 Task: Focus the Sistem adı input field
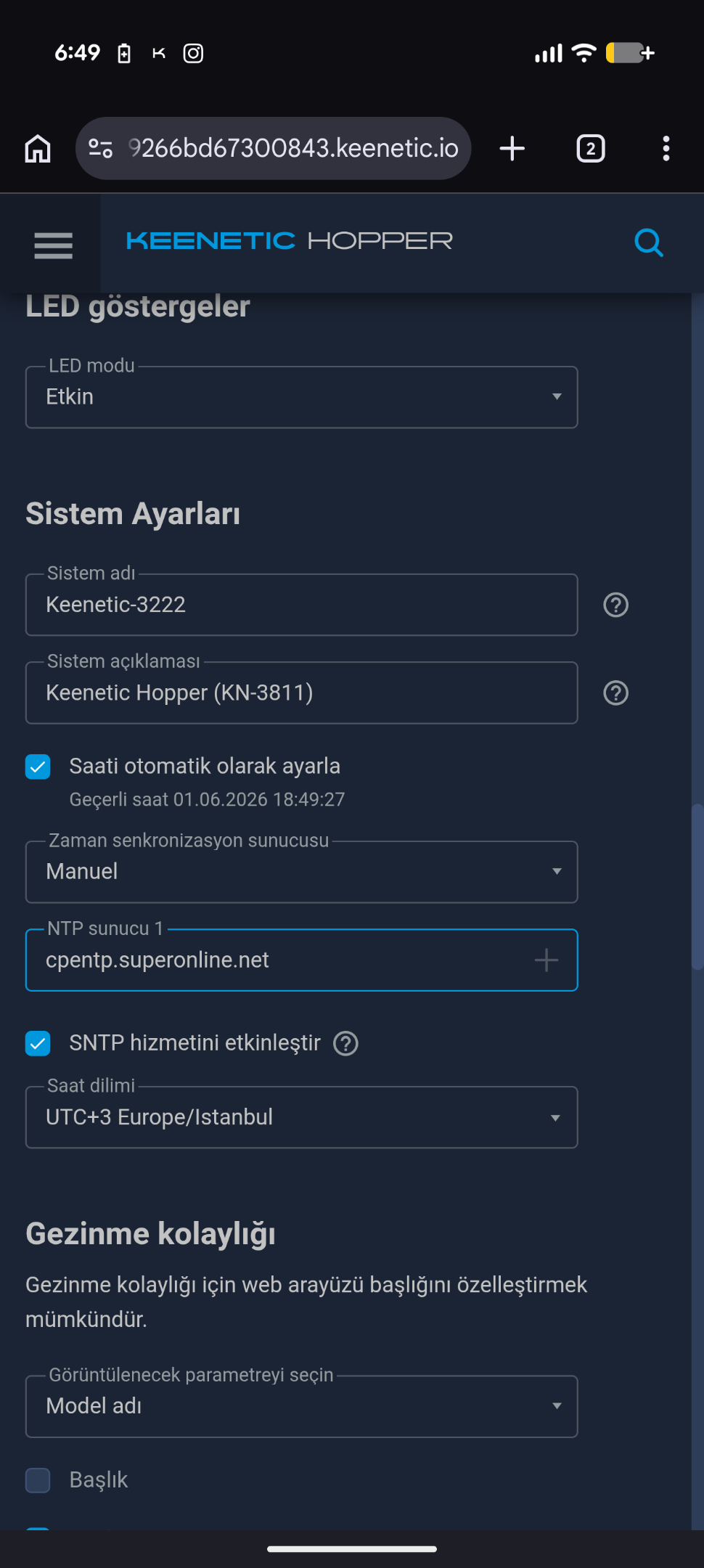point(302,605)
